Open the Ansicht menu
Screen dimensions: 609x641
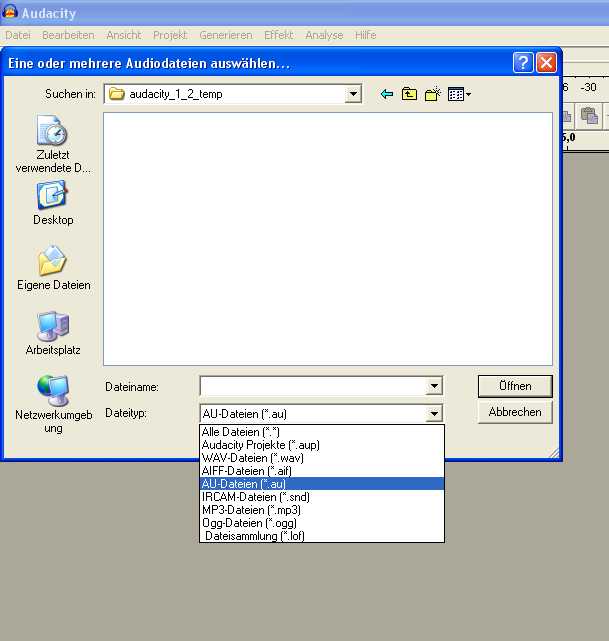point(123,35)
